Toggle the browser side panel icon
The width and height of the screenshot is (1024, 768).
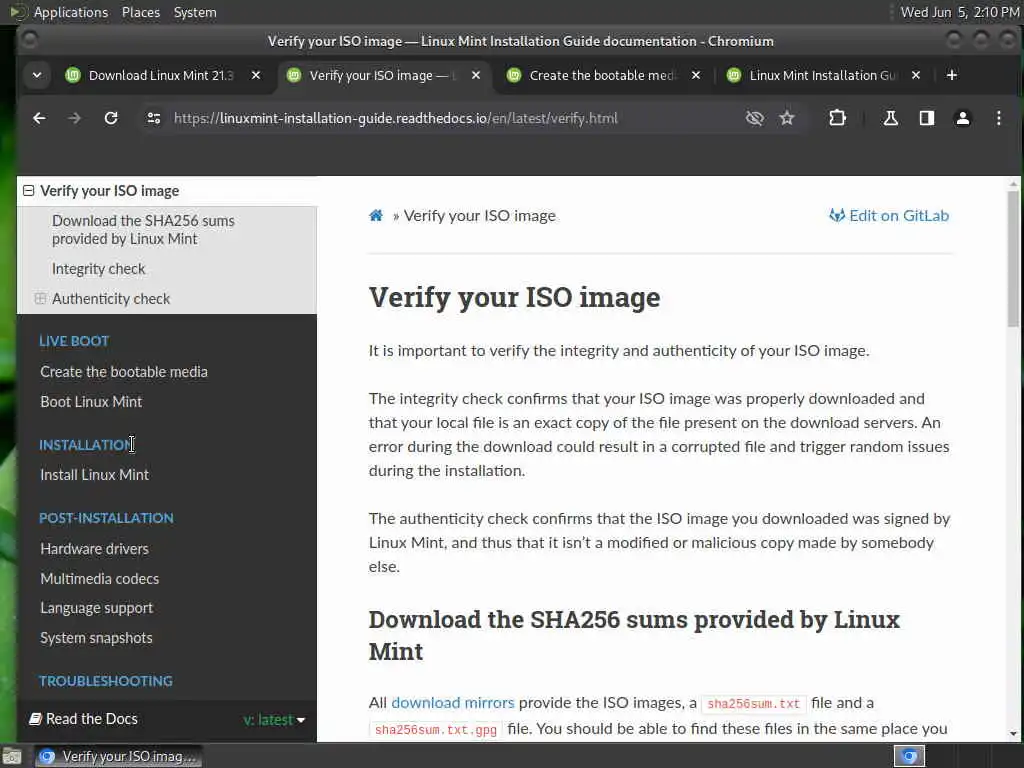coord(927,118)
